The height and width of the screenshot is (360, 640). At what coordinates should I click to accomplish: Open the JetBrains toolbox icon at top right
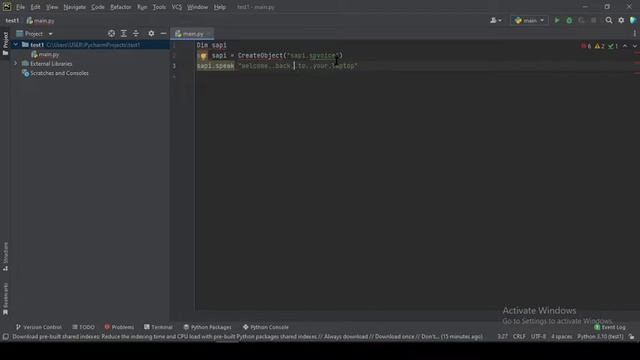tap(633, 20)
